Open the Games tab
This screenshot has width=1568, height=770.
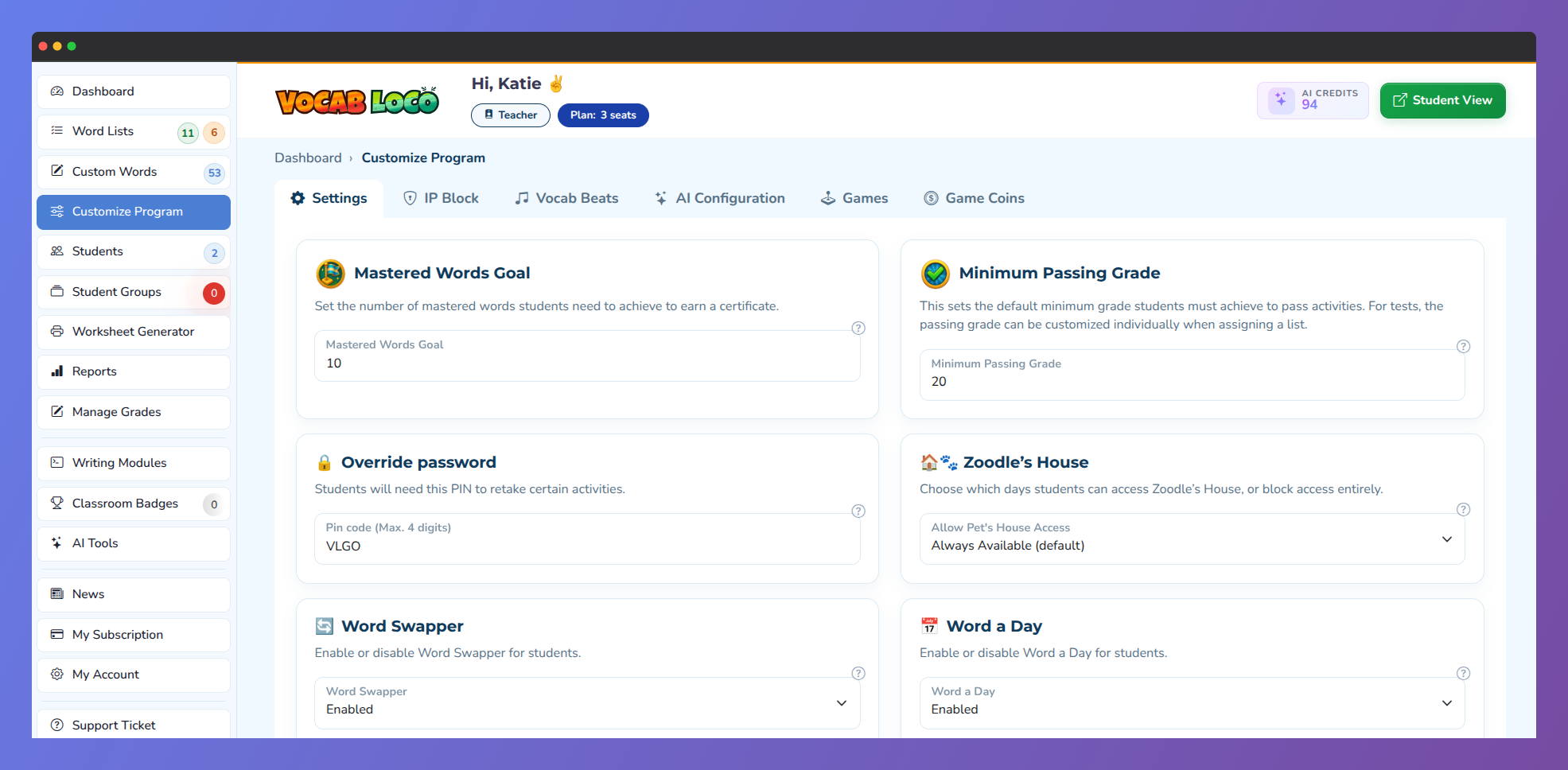[854, 198]
